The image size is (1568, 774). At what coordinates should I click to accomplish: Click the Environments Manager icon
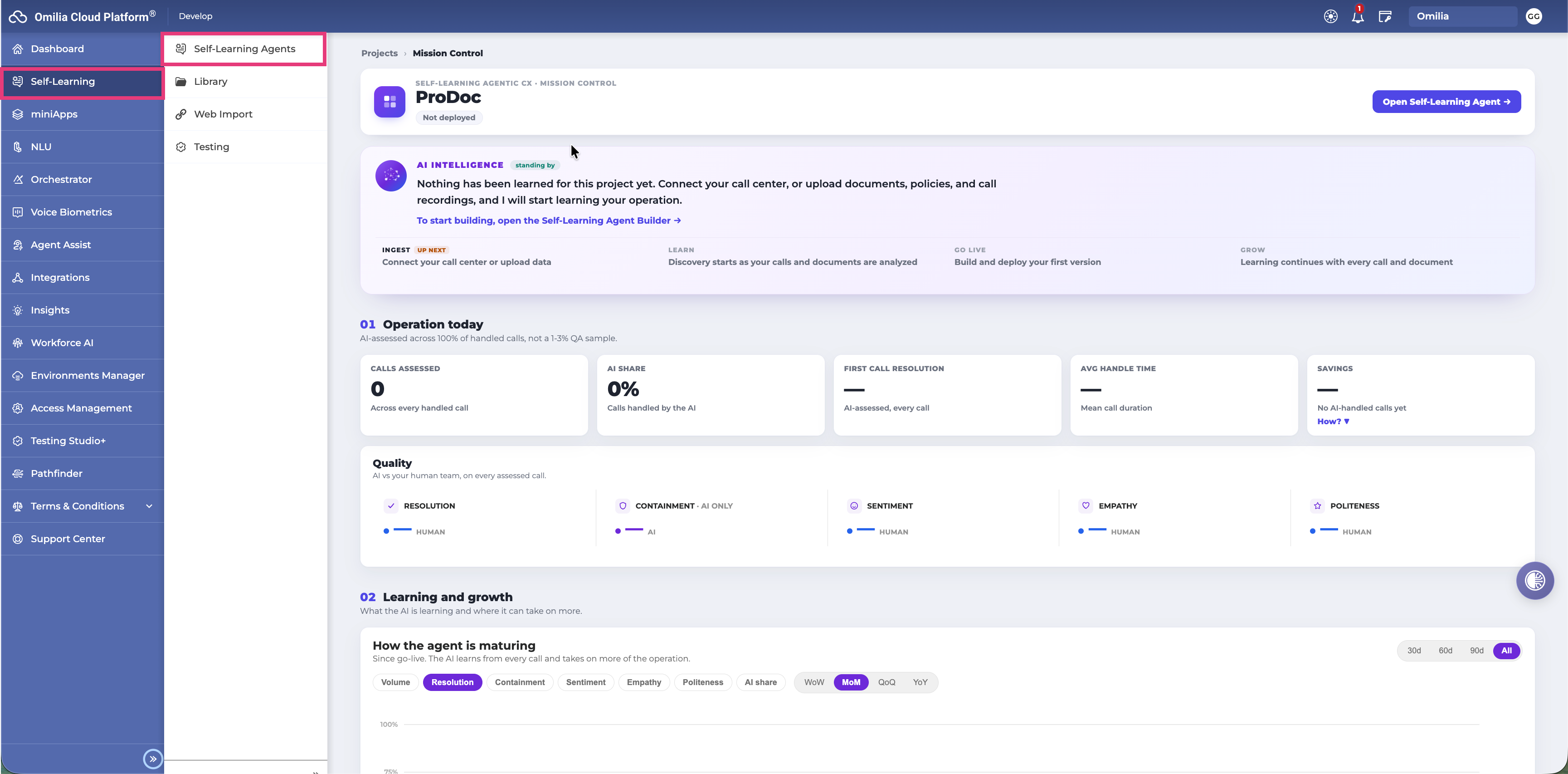pos(18,376)
